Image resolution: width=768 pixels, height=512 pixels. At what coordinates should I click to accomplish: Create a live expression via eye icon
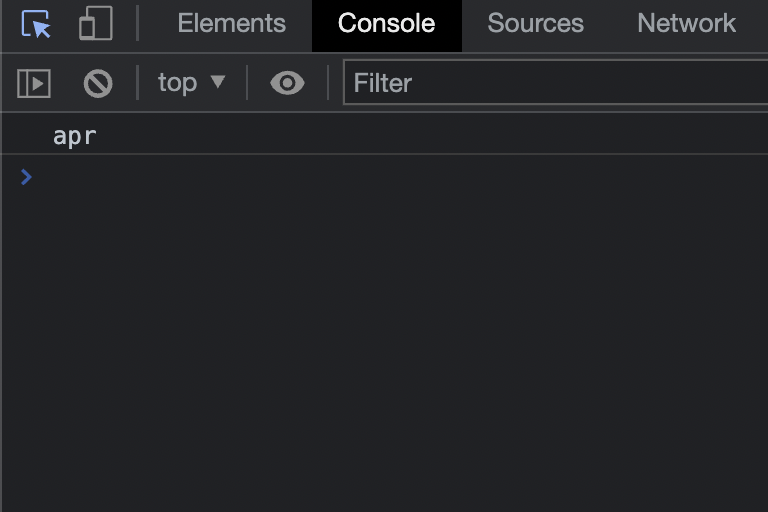[x=288, y=83]
